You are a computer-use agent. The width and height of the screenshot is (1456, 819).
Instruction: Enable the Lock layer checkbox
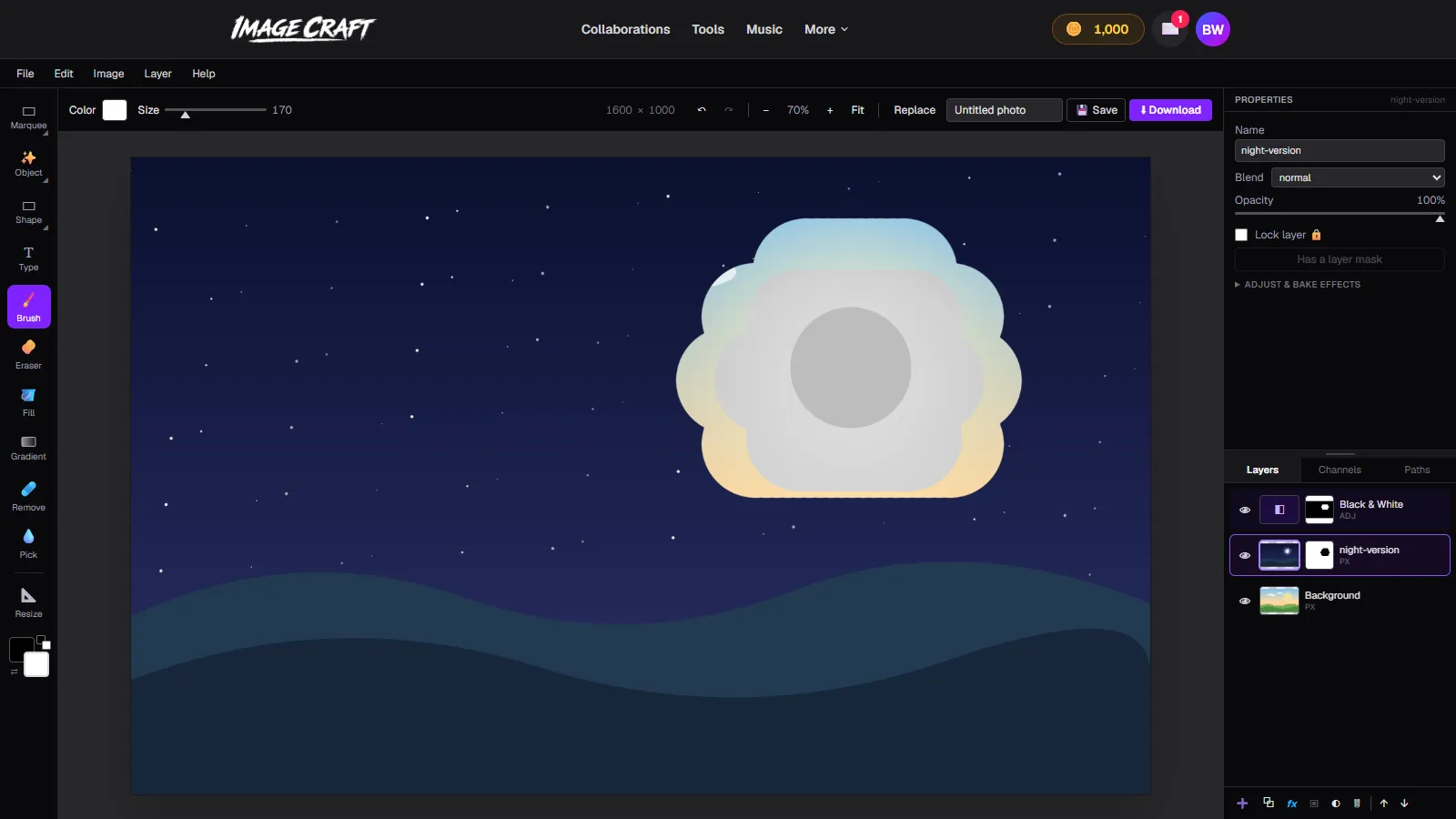[1241, 235]
